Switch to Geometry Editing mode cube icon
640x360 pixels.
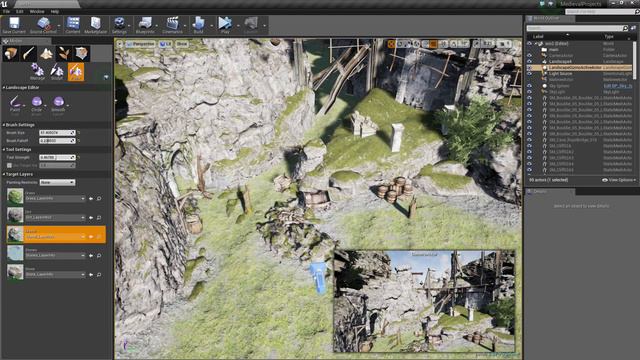tap(81, 53)
